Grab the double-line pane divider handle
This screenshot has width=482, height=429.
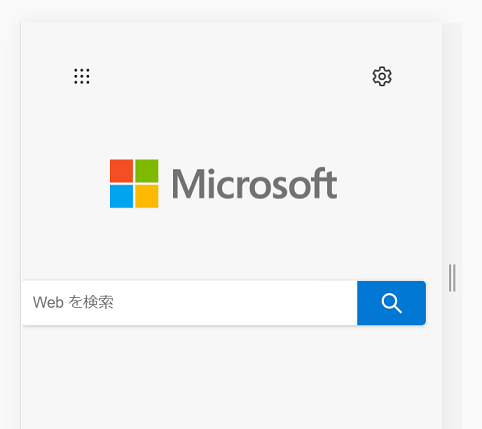pos(452,278)
